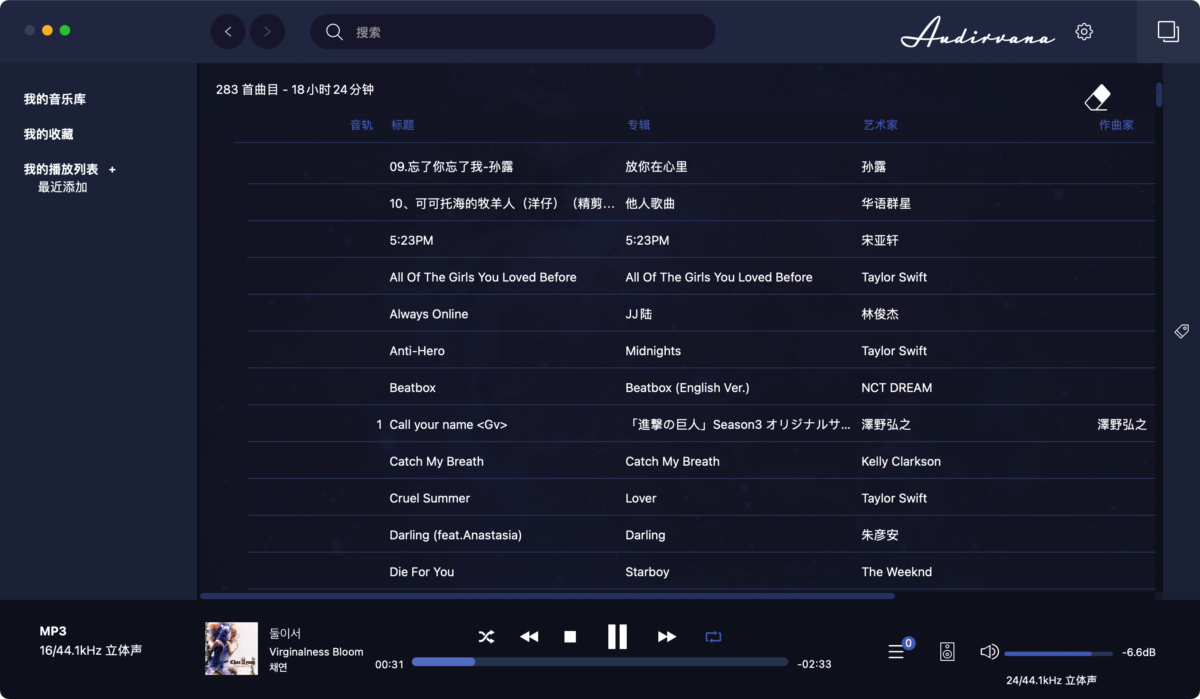The width and height of the screenshot is (1200, 699).
Task: Click artist 华语群星
Action: point(886,204)
